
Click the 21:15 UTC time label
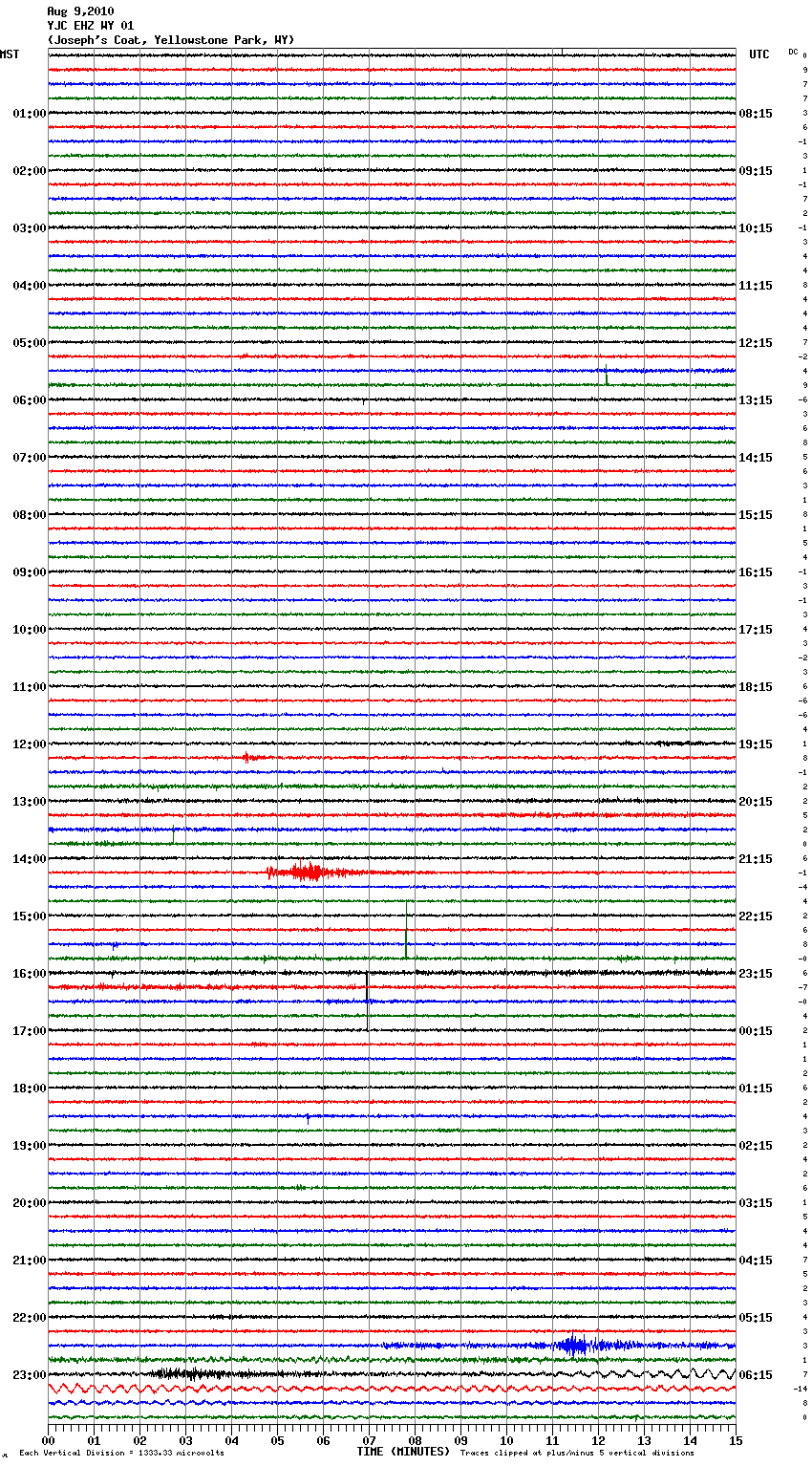[x=756, y=859]
